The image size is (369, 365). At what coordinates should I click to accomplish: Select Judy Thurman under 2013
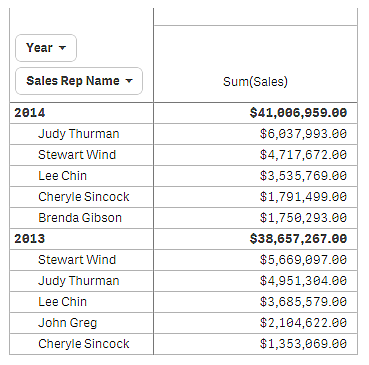coord(79,281)
